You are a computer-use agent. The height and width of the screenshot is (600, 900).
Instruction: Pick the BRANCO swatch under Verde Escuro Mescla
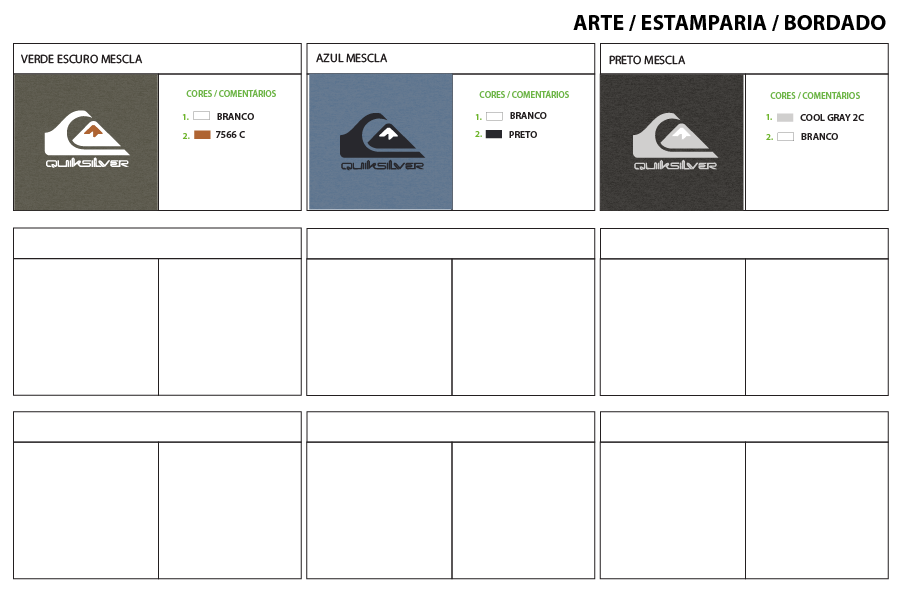click(201, 116)
